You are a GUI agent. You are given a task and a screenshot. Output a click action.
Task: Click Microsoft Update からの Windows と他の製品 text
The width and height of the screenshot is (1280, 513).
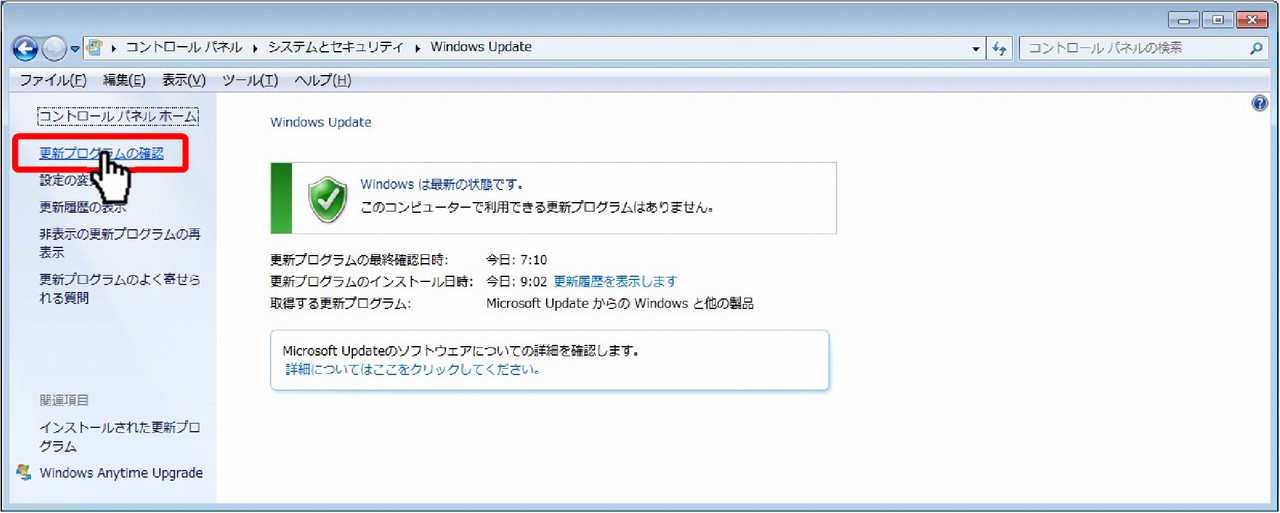[x=620, y=303]
